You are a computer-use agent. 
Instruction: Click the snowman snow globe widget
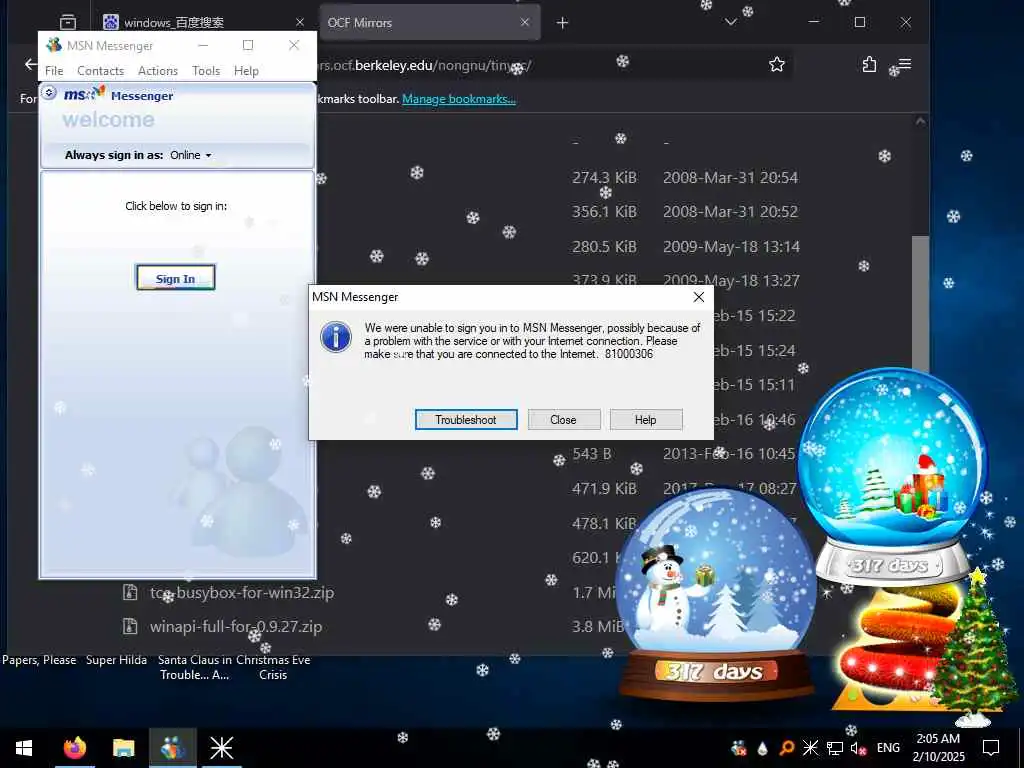[x=716, y=594]
